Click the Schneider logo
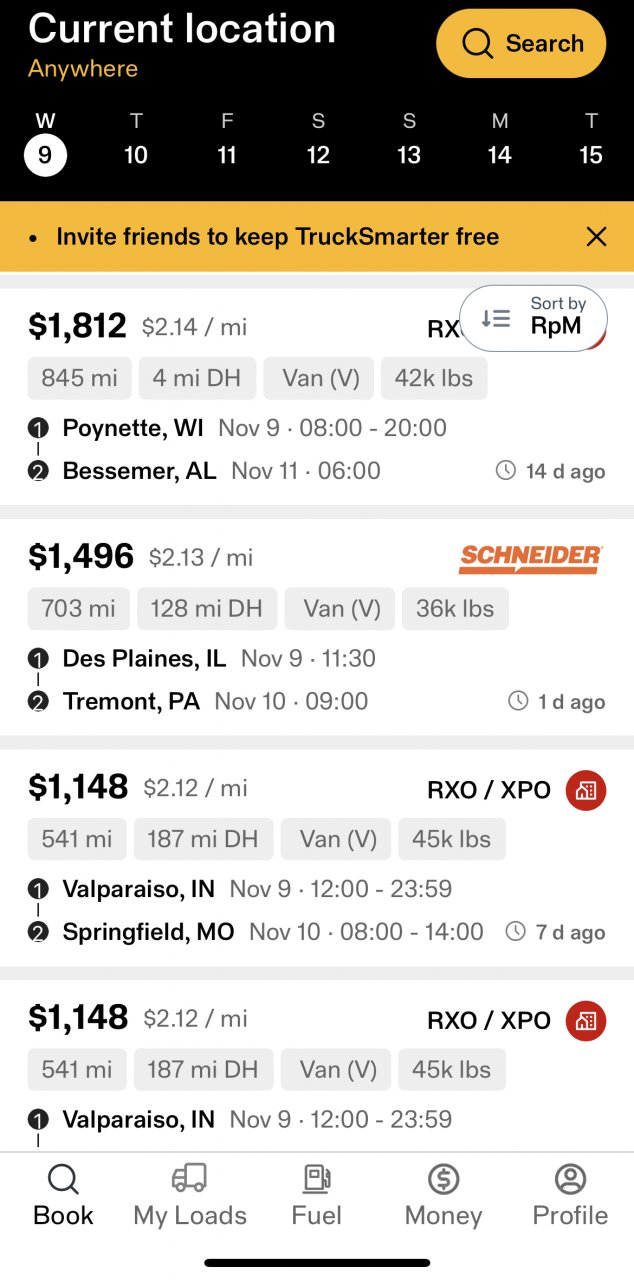Screen dimensions: 634x1280 531,559
